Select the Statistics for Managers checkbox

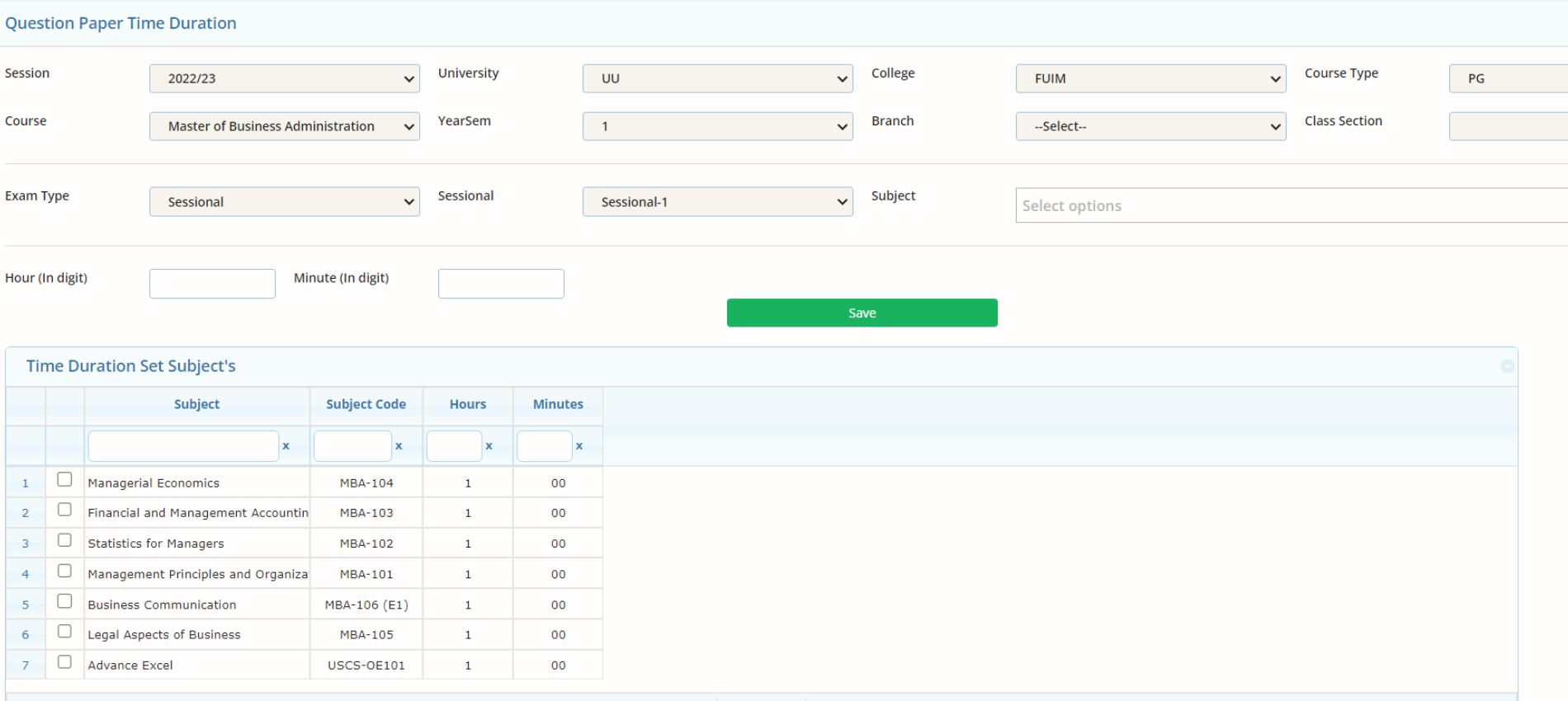64,540
